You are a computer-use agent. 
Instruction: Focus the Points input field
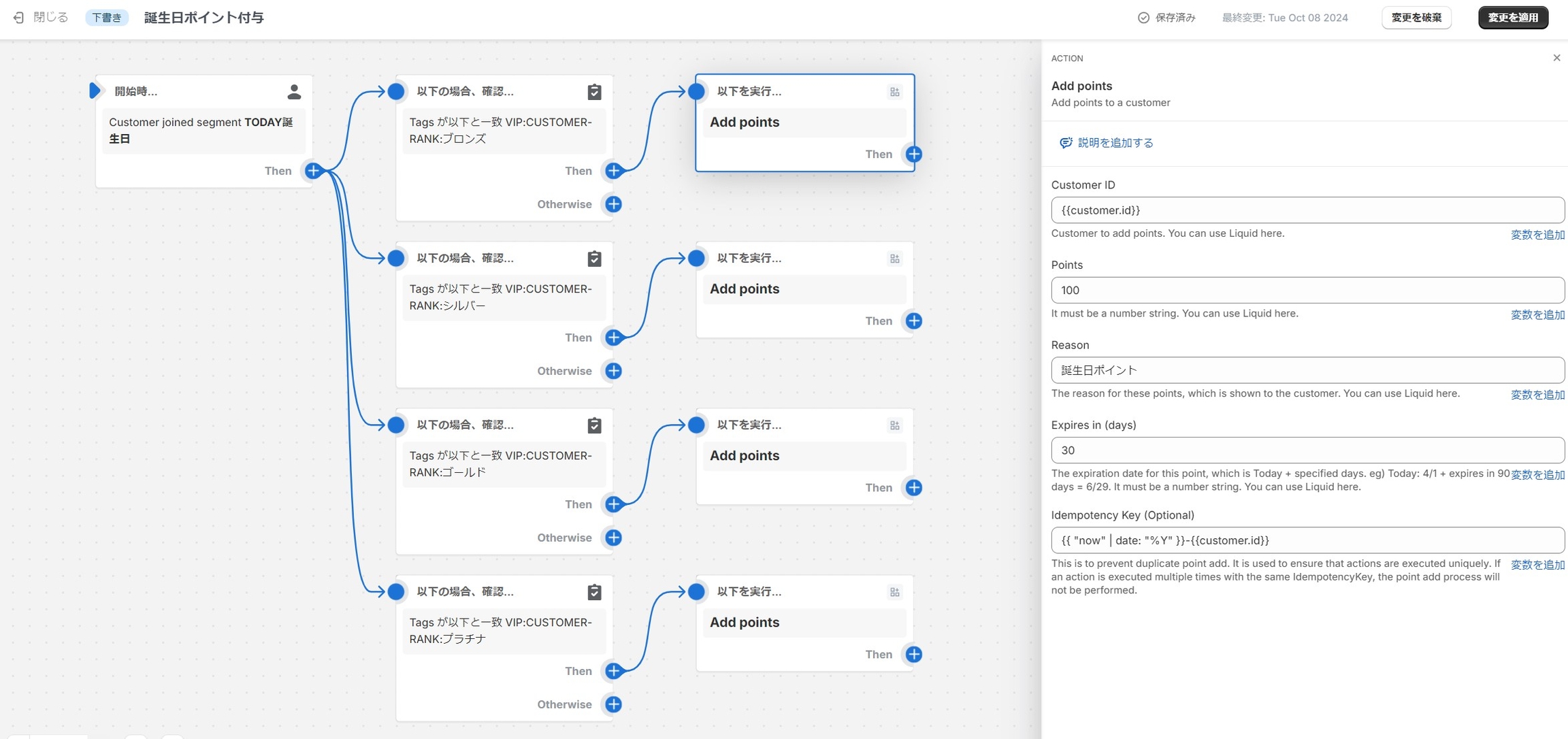[x=1307, y=291]
